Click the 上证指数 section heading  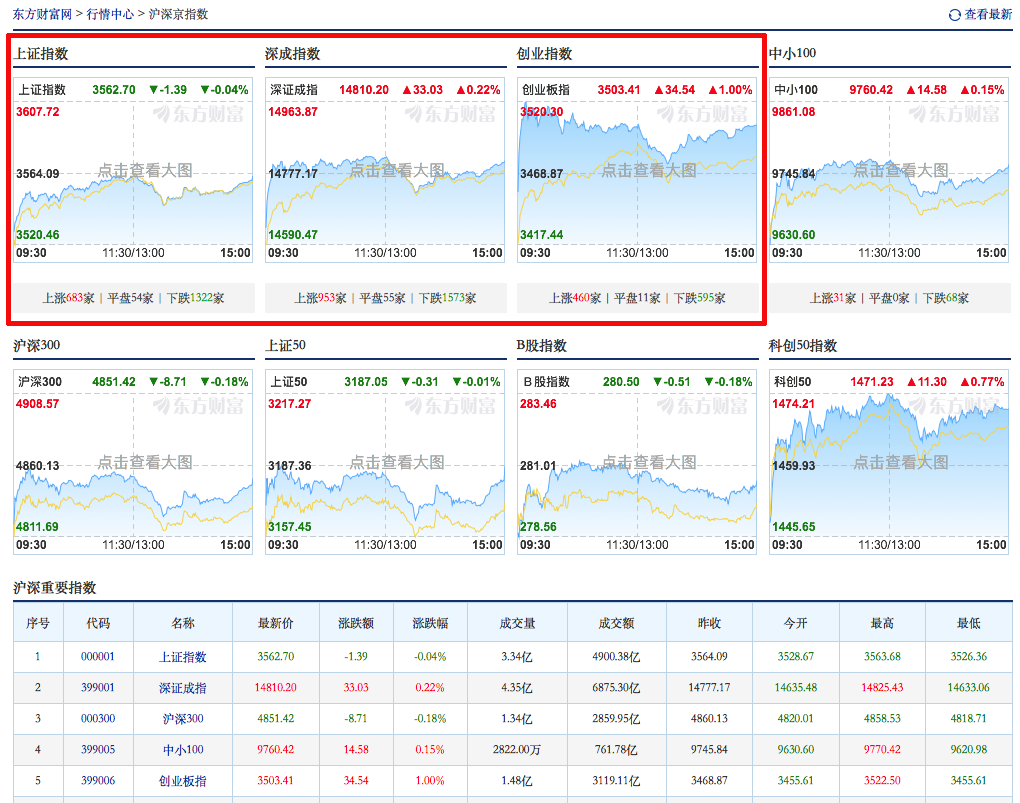point(41,53)
